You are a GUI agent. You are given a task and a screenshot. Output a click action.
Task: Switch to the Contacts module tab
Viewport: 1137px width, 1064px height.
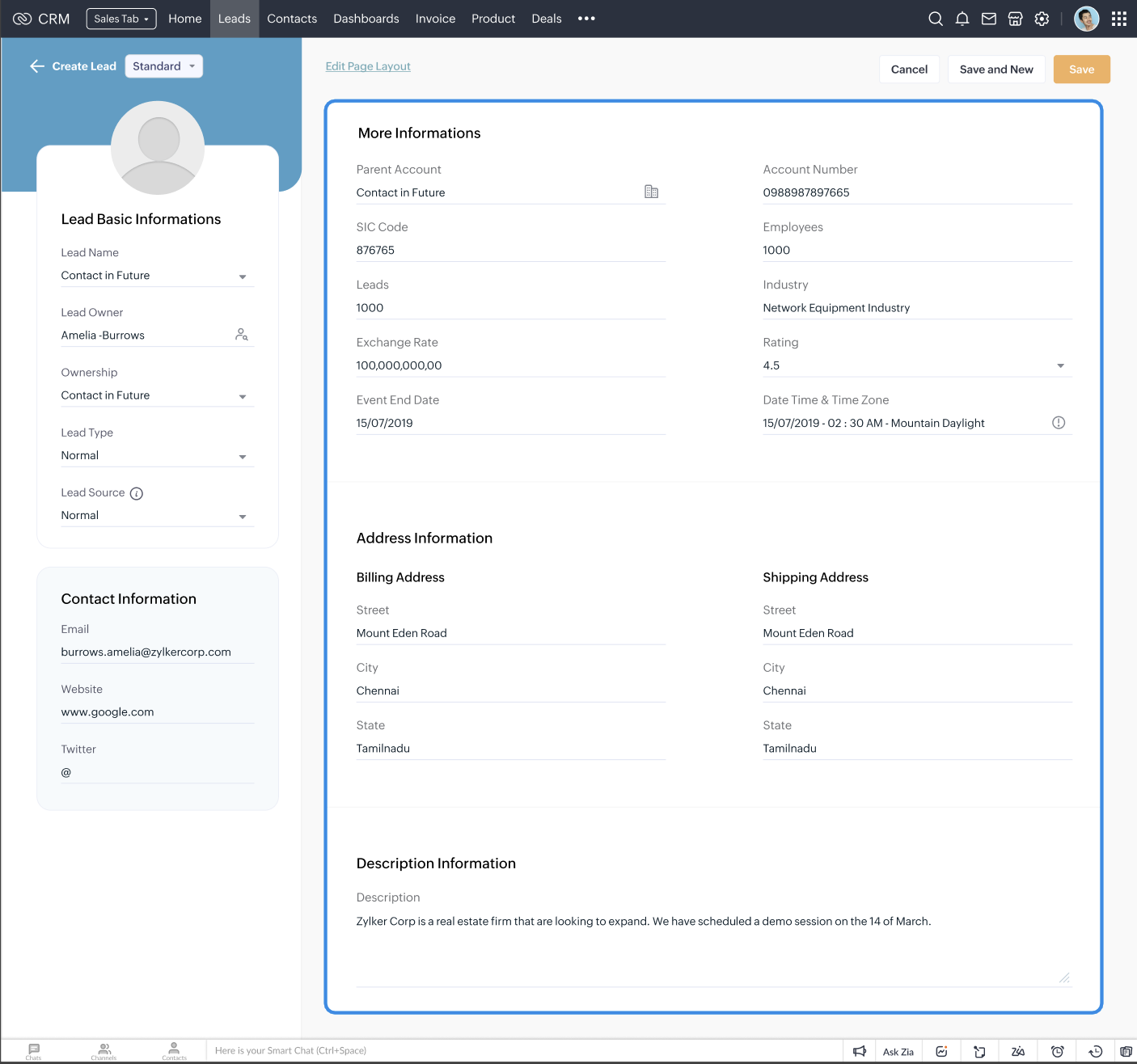click(292, 18)
